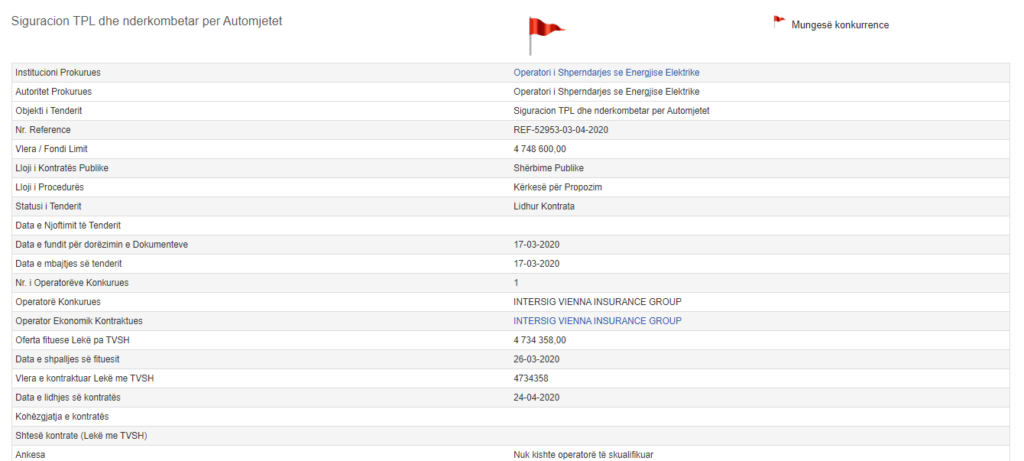The width and height of the screenshot is (1024, 461).
Task: Click the 'Institucioni Prokurues' row label
Action: click(58, 73)
